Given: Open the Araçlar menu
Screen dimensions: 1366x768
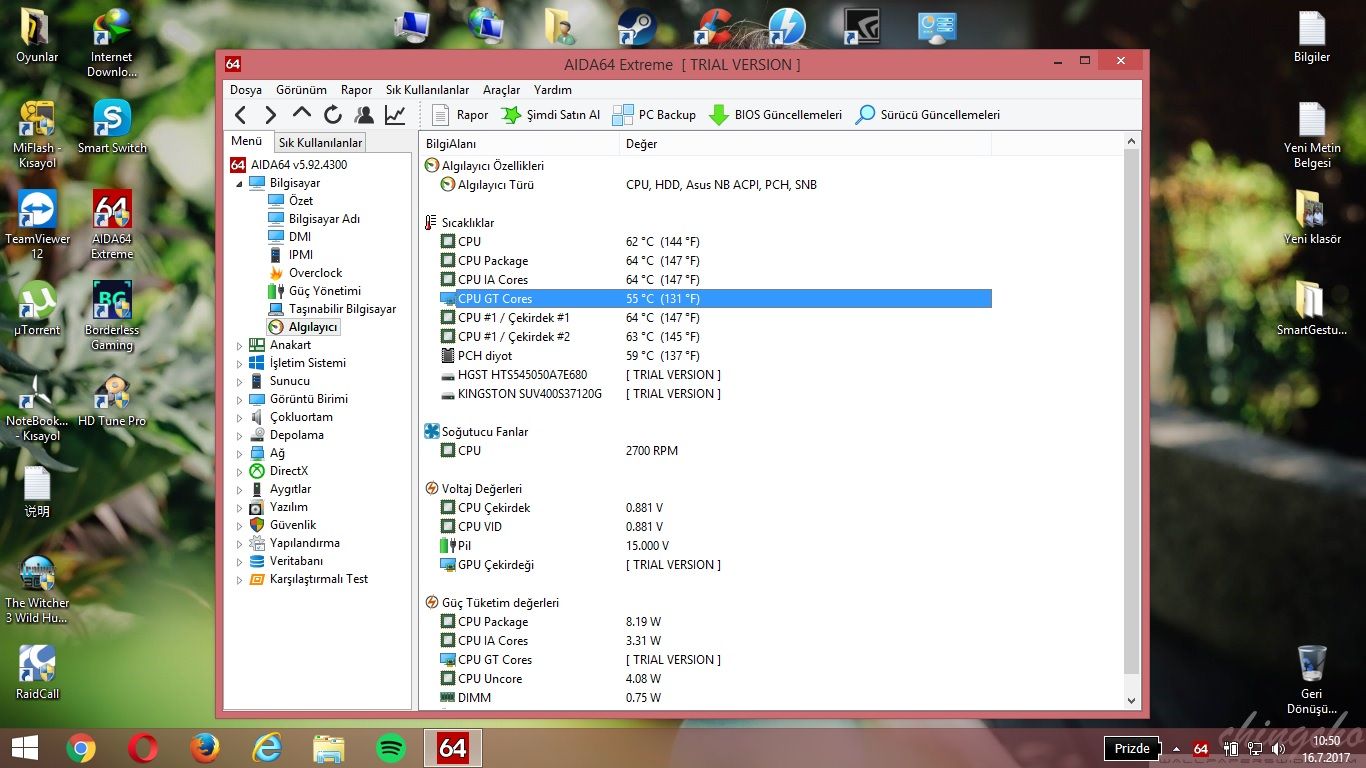Looking at the screenshot, I should coord(501,90).
